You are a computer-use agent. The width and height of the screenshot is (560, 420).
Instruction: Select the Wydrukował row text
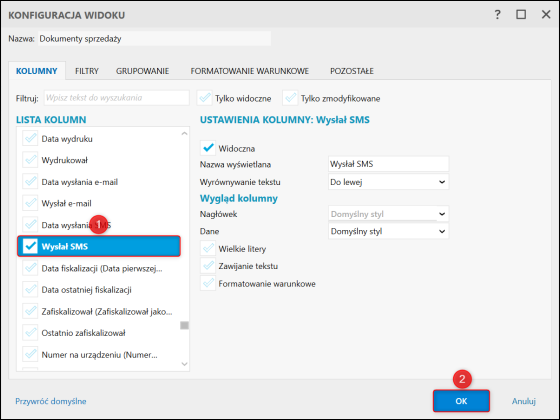(64, 160)
